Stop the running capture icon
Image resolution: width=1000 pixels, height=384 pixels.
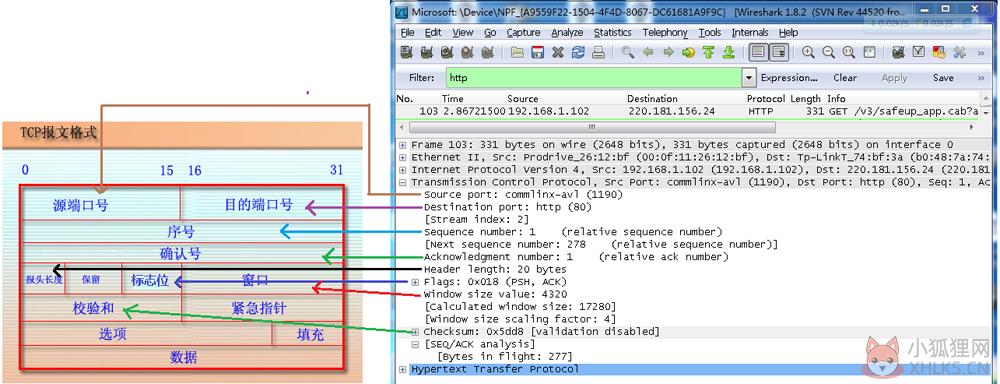tap(467, 53)
